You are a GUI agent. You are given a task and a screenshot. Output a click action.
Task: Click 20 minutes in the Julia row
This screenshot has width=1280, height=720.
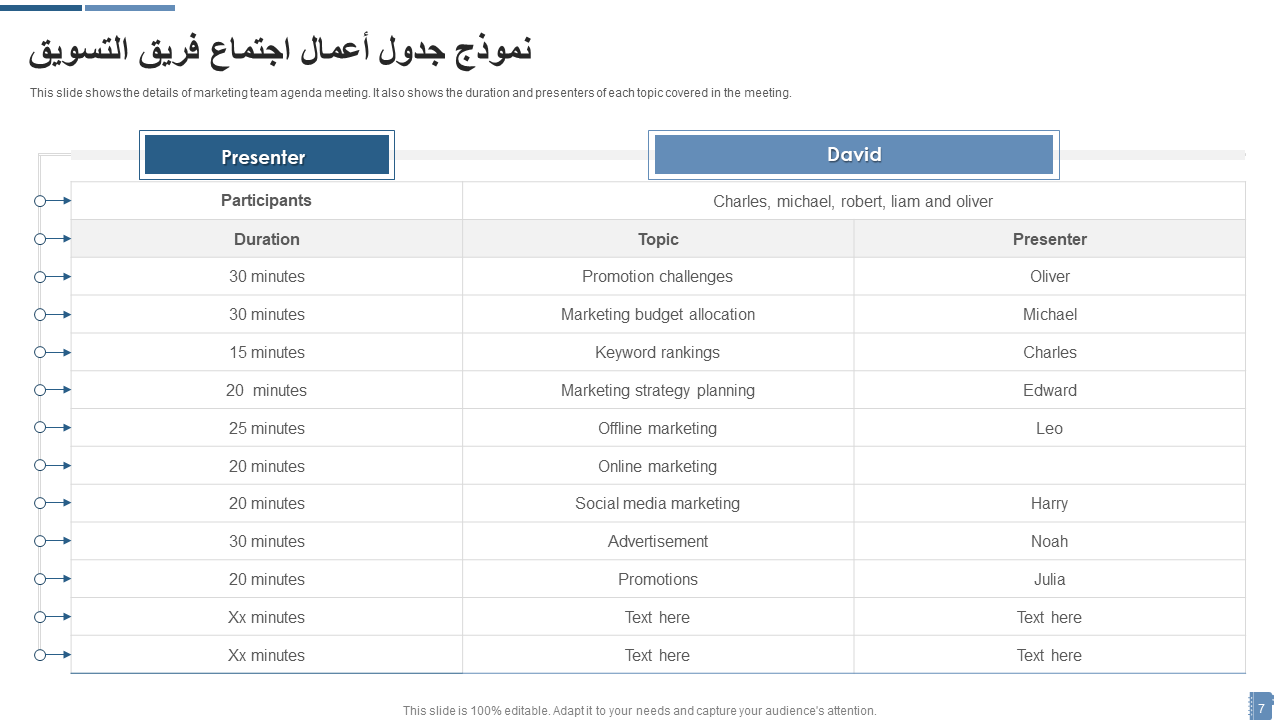(x=267, y=579)
